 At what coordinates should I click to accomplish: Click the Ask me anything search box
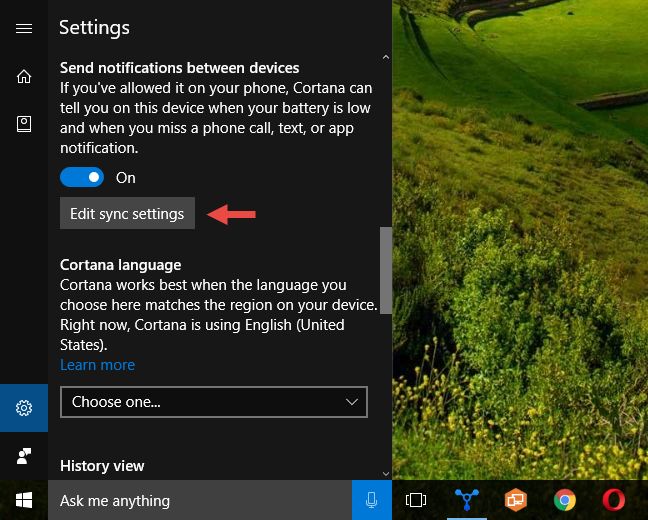(200, 500)
